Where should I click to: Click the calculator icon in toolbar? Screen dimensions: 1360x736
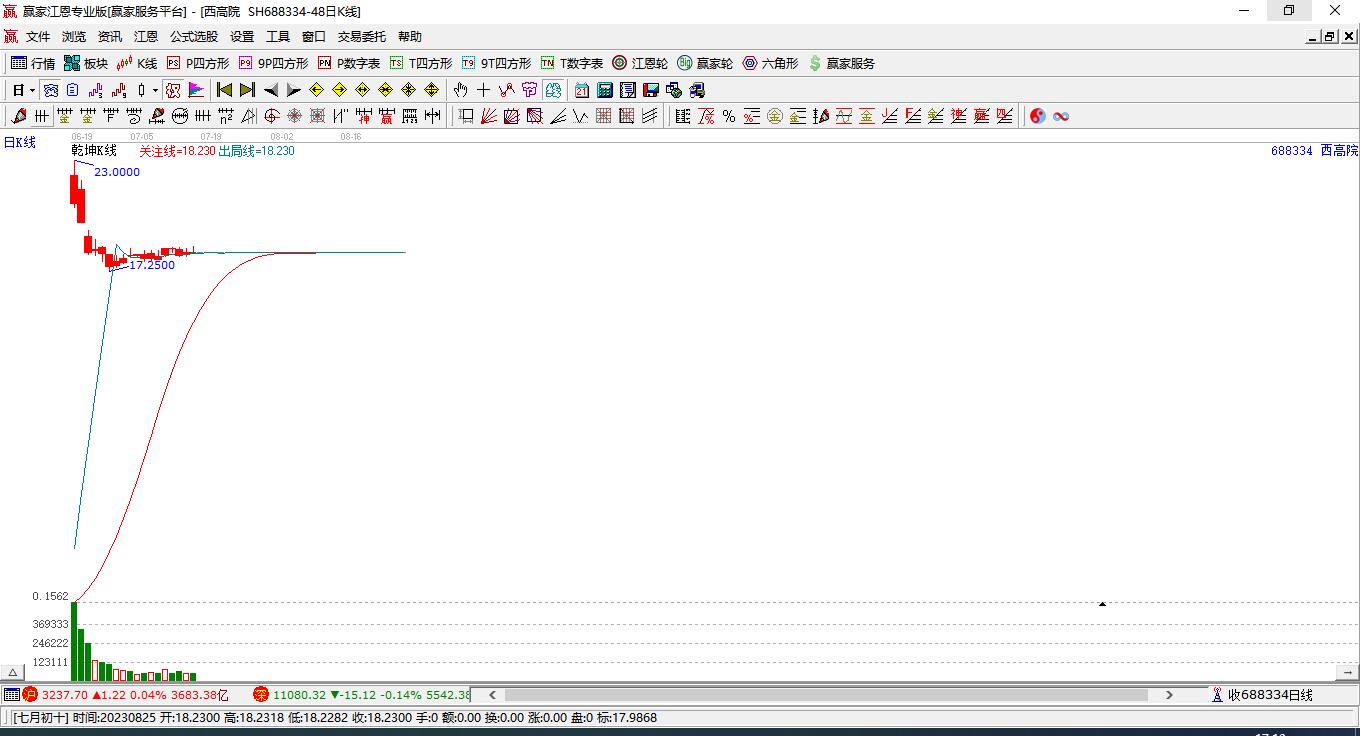pyautogui.click(x=604, y=90)
